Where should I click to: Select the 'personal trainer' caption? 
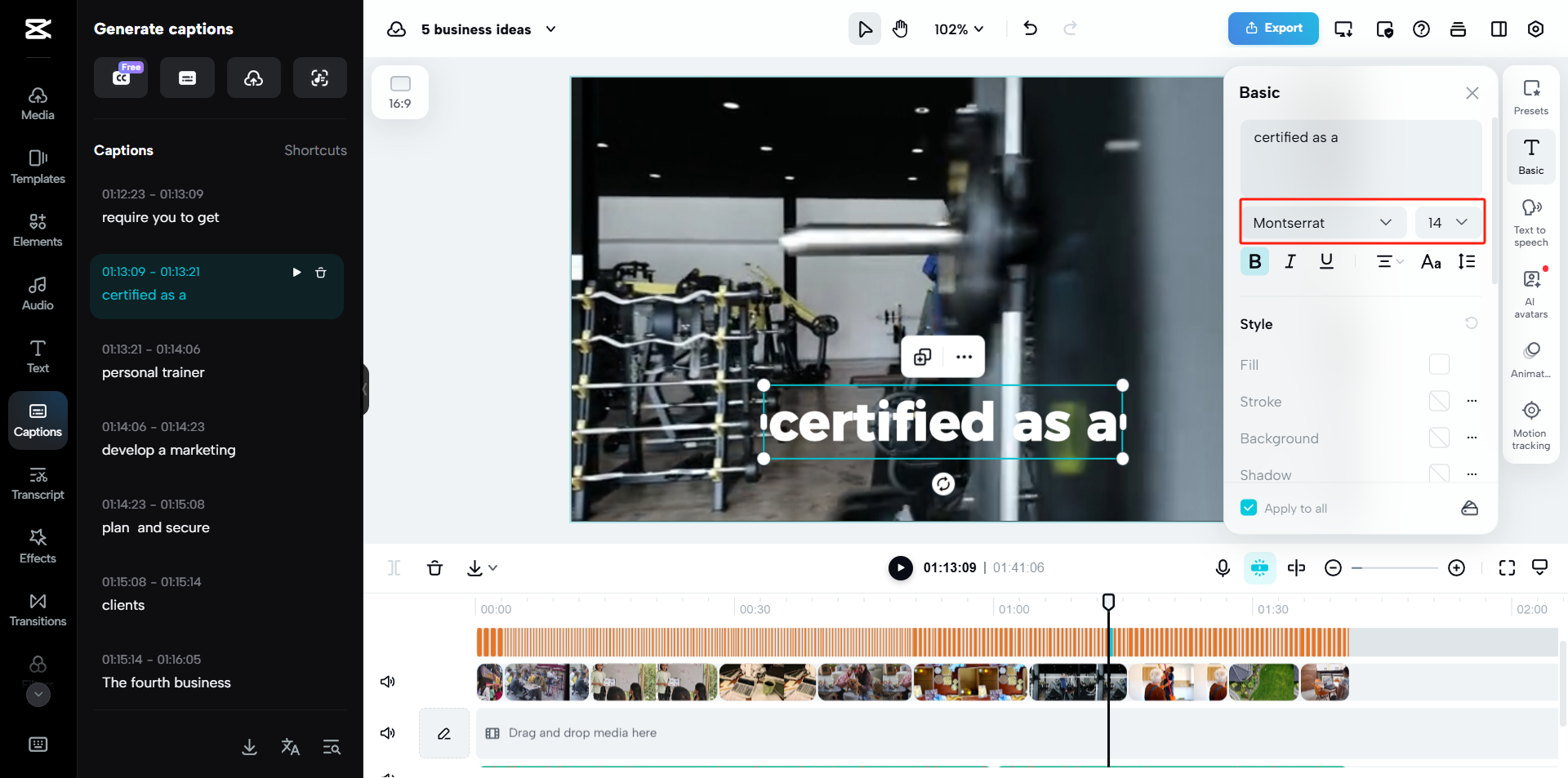coord(216,362)
